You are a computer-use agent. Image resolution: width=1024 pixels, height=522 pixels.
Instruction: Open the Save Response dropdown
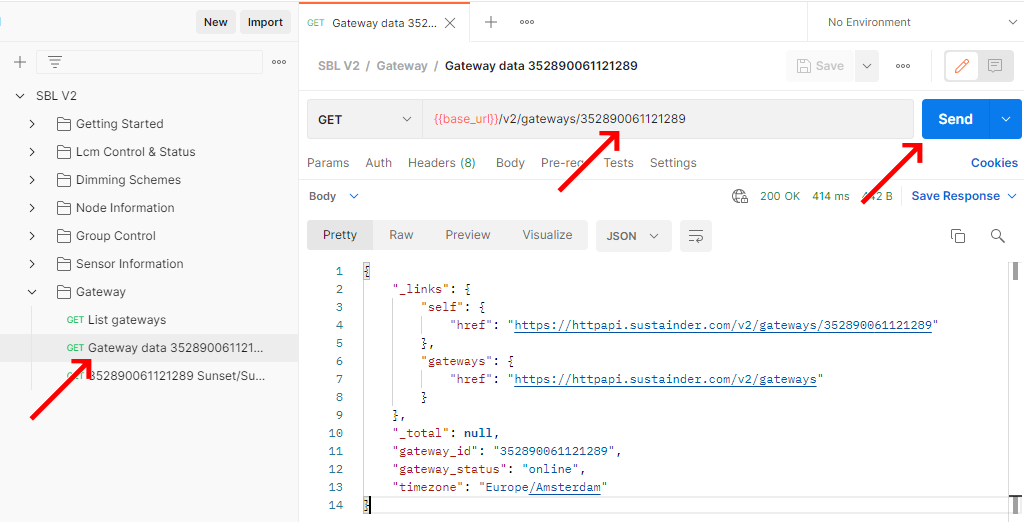965,196
